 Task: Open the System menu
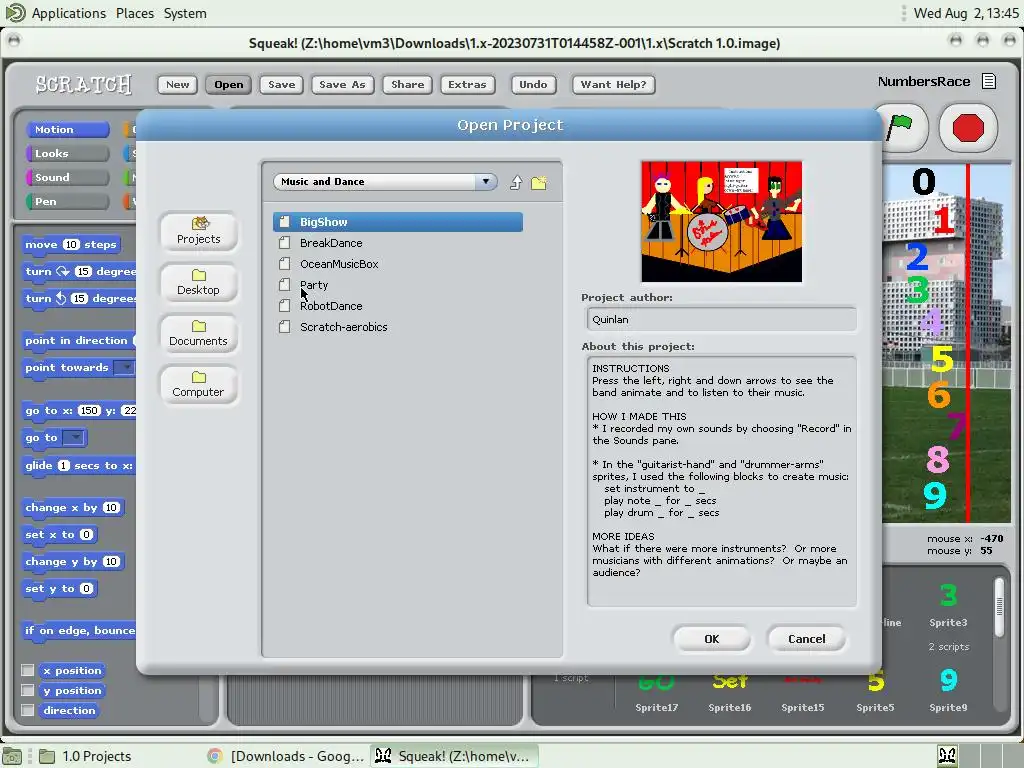click(185, 13)
